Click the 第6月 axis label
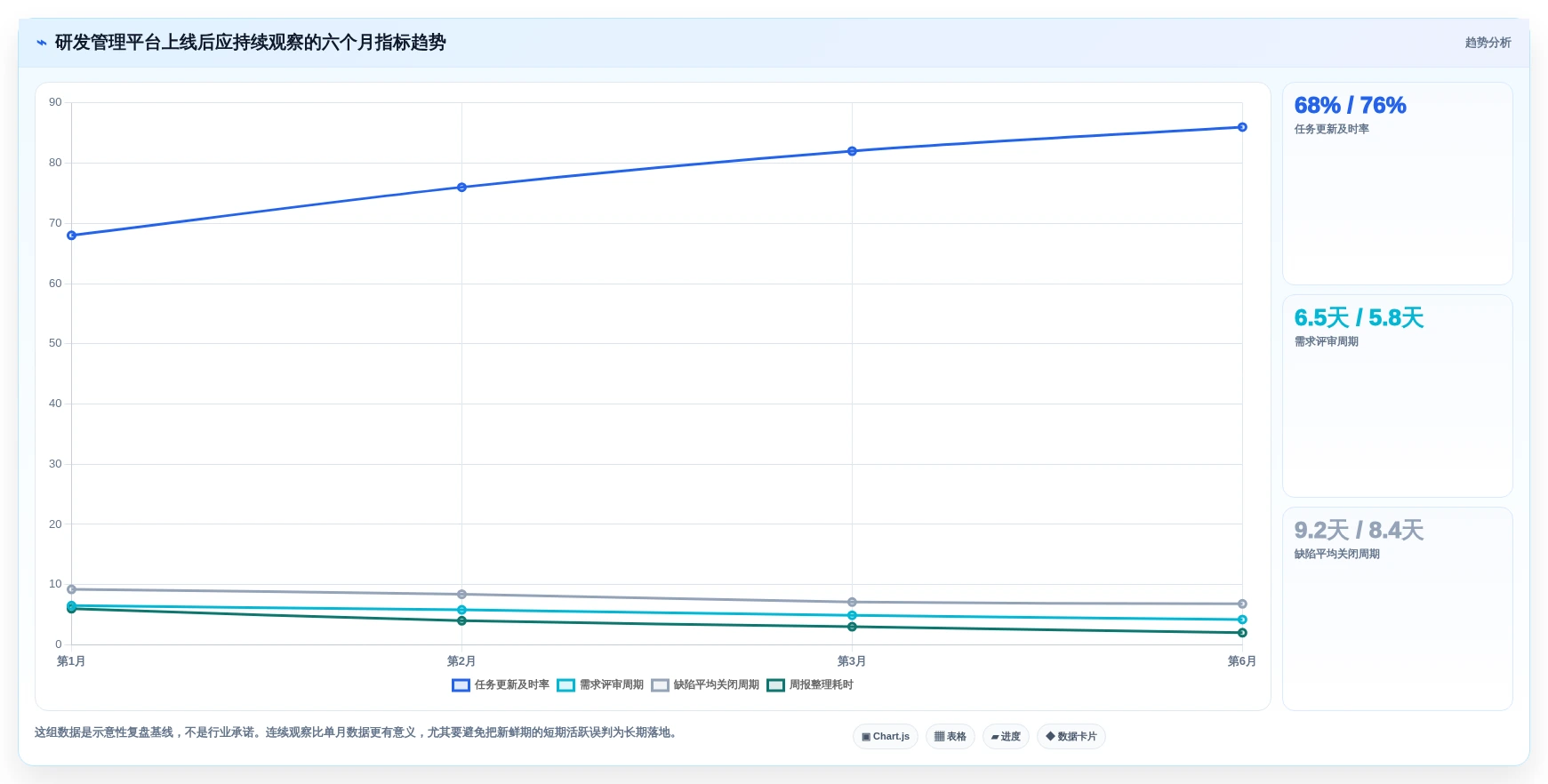Screen dimensions: 1548x784 [1242, 661]
